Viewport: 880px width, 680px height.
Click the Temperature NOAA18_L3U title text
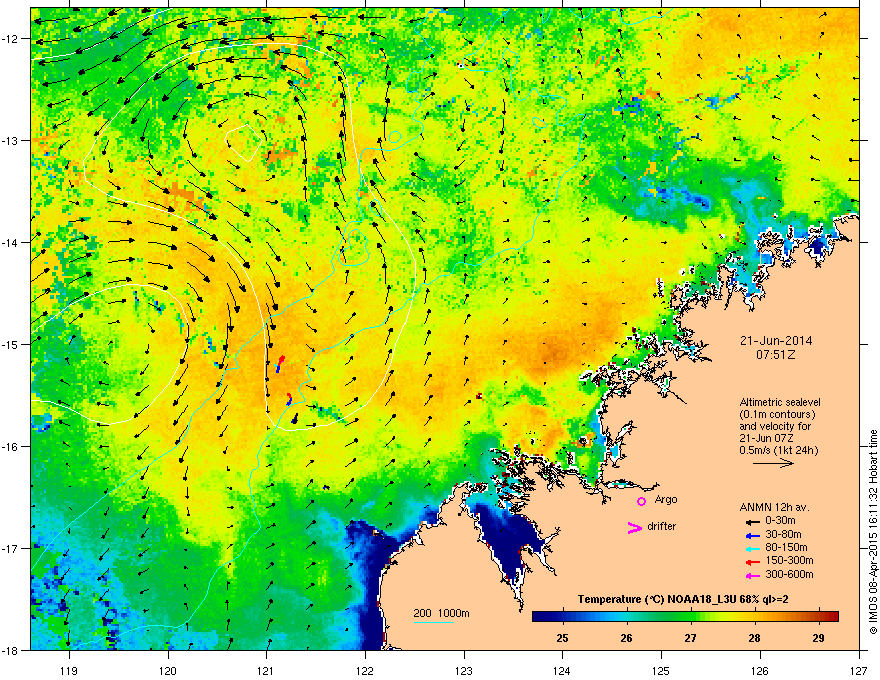click(683, 600)
